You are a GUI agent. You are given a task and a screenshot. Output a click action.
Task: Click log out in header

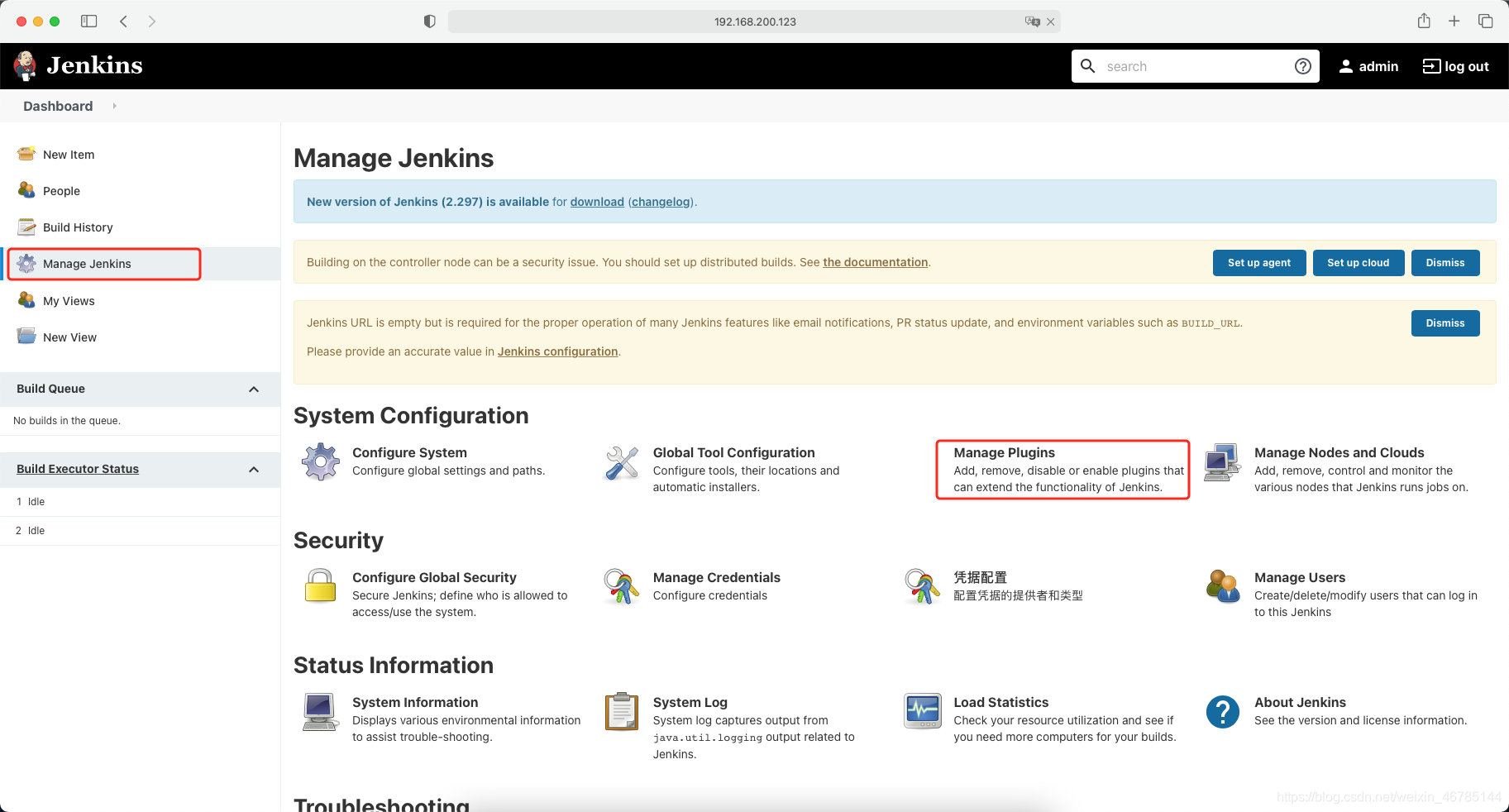click(x=1455, y=66)
